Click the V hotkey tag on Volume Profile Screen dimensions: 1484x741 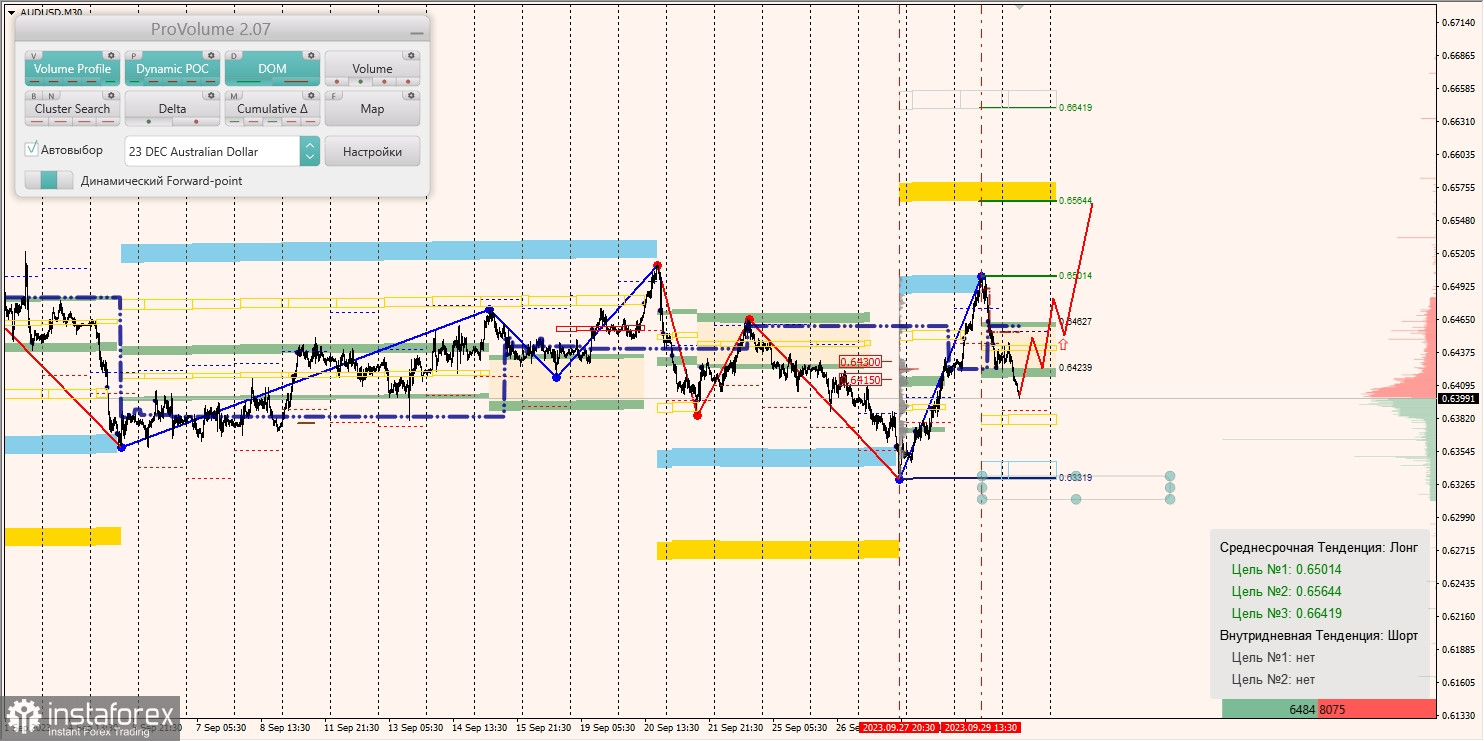pyautogui.click(x=33, y=56)
